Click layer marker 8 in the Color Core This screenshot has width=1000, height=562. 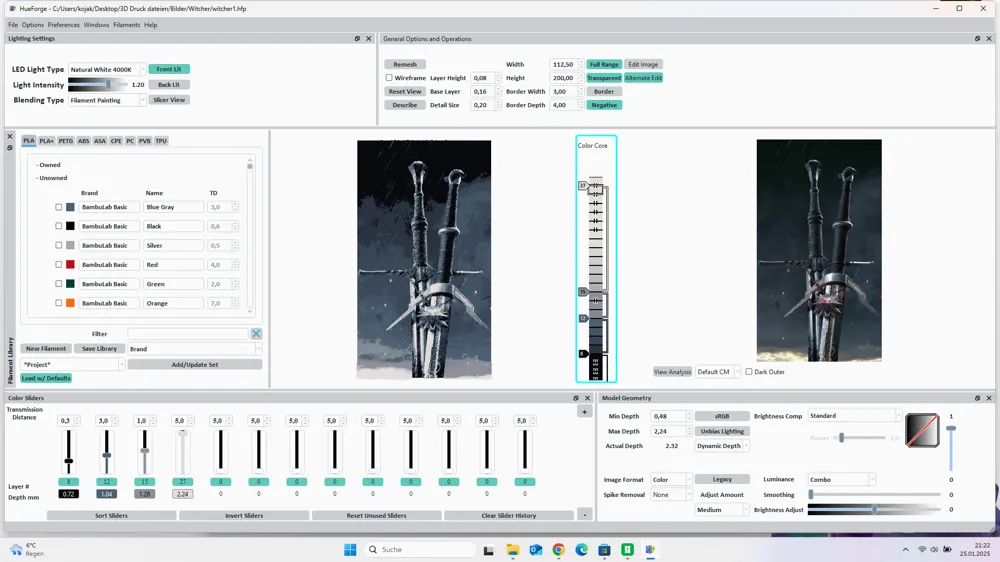pos(582,353)
